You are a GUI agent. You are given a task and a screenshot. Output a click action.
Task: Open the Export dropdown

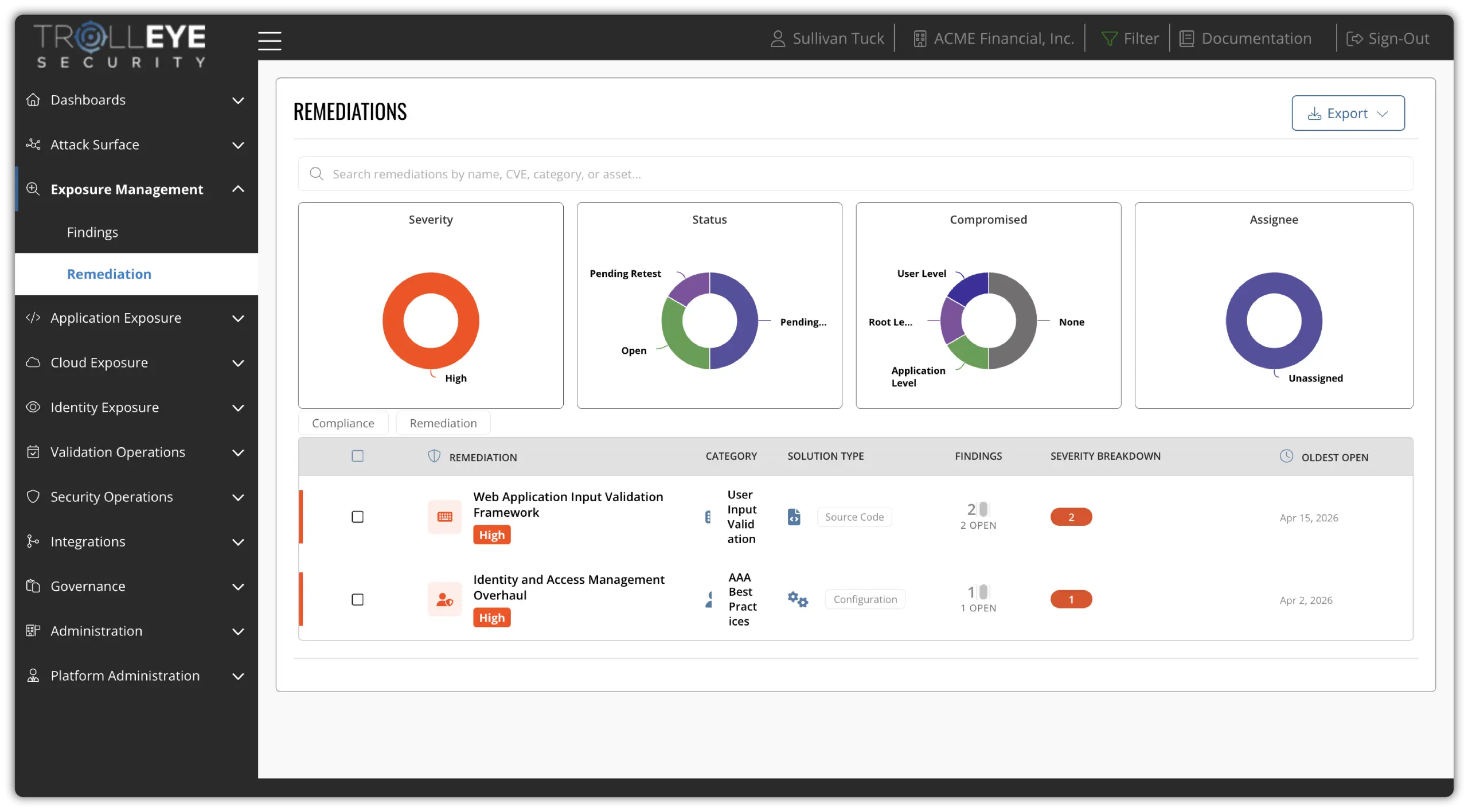click(1348, 113)
